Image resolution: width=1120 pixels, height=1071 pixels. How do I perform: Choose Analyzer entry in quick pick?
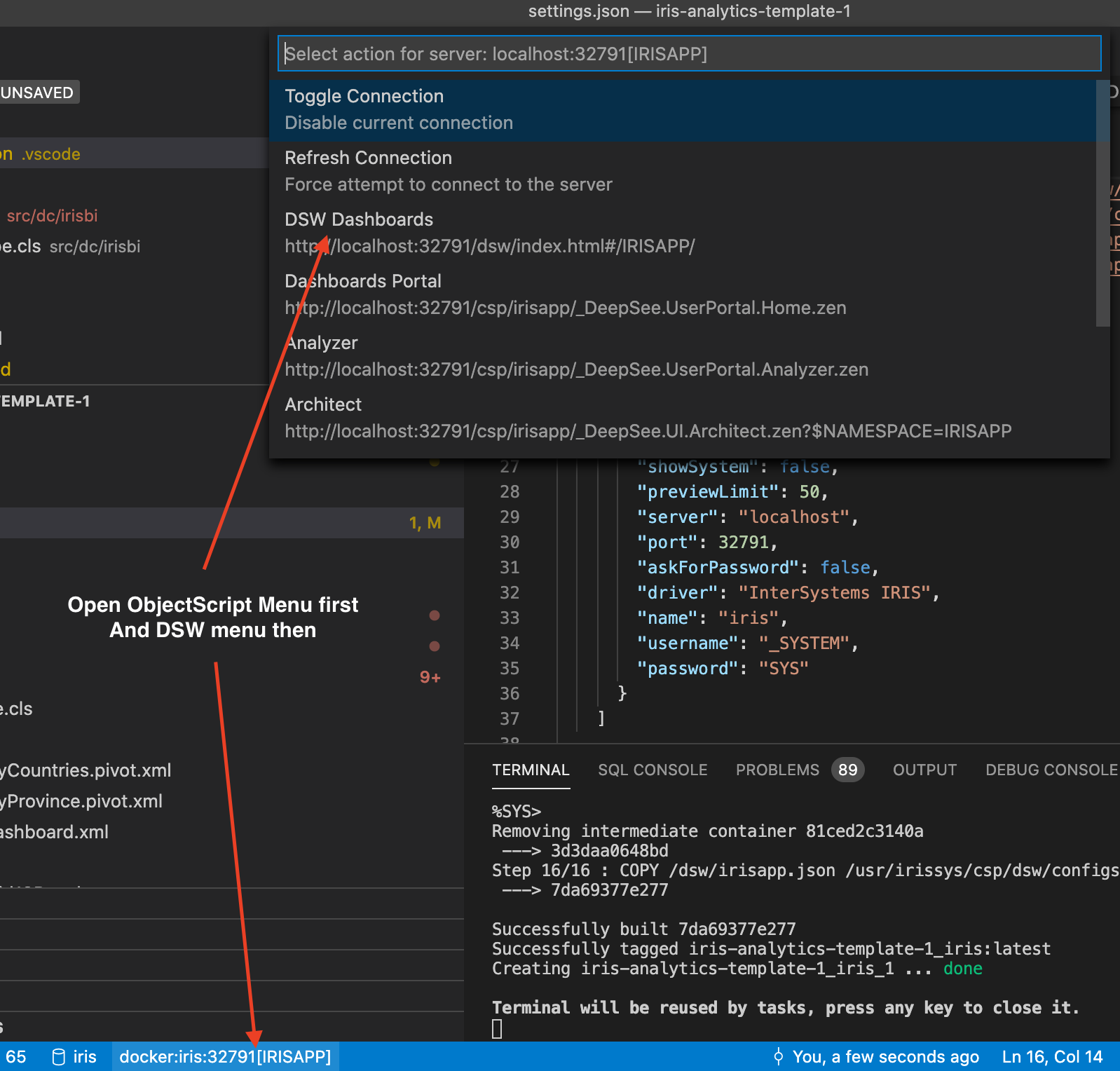683,357
